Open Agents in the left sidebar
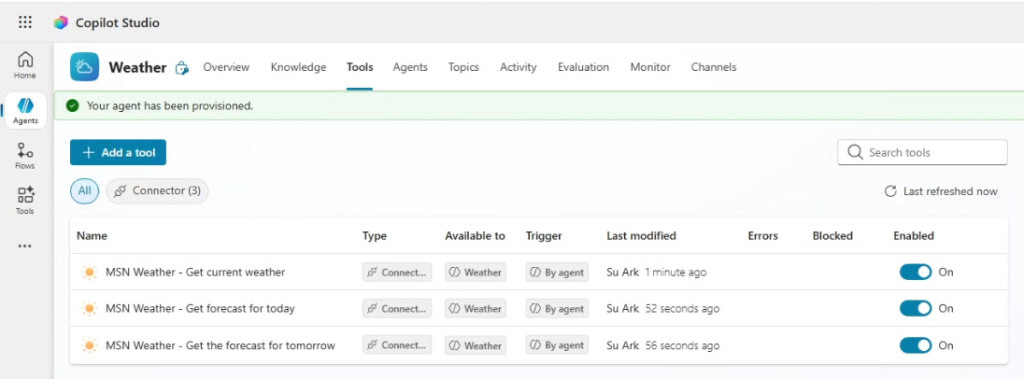 25,110
